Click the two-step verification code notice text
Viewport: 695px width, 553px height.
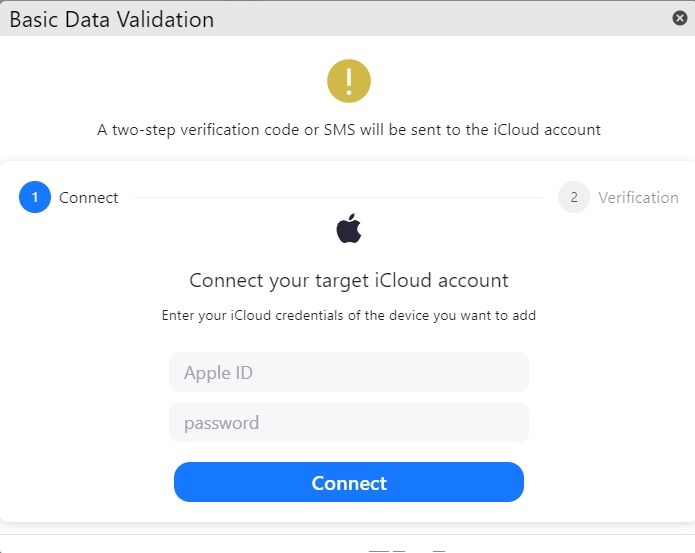pyautogui.click(x=349, y=130)
